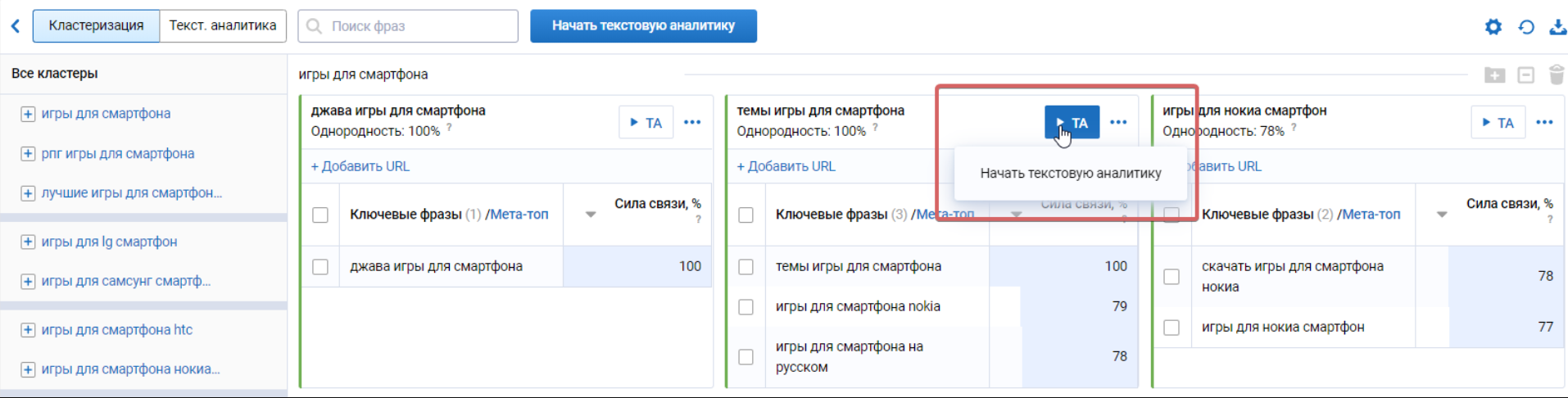Expand игры для смартфона нокиа… cluster
The height and width of the screenshot is (398, 1568).
coord(28,369)
